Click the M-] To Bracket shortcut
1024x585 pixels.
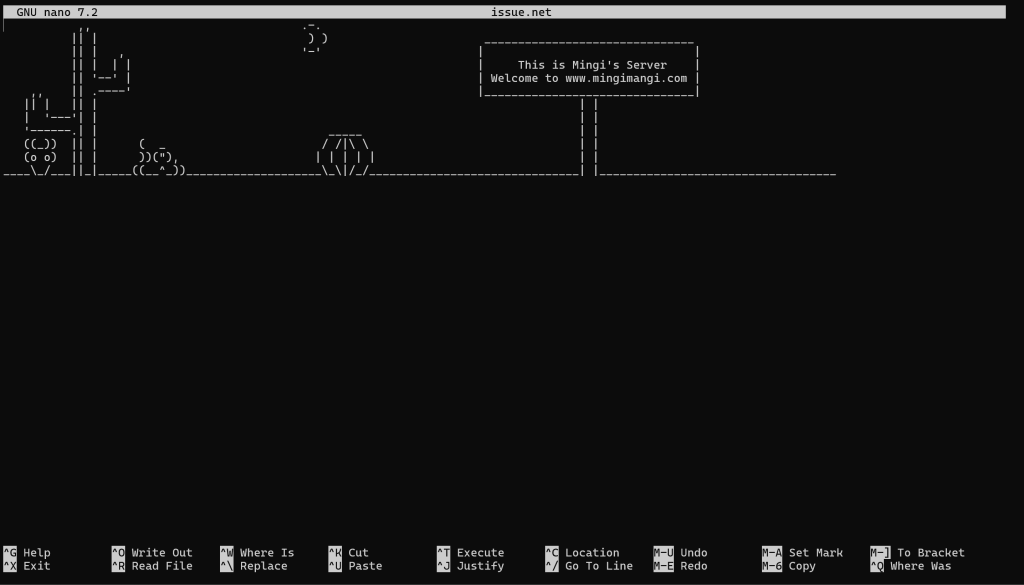[917, 553]
